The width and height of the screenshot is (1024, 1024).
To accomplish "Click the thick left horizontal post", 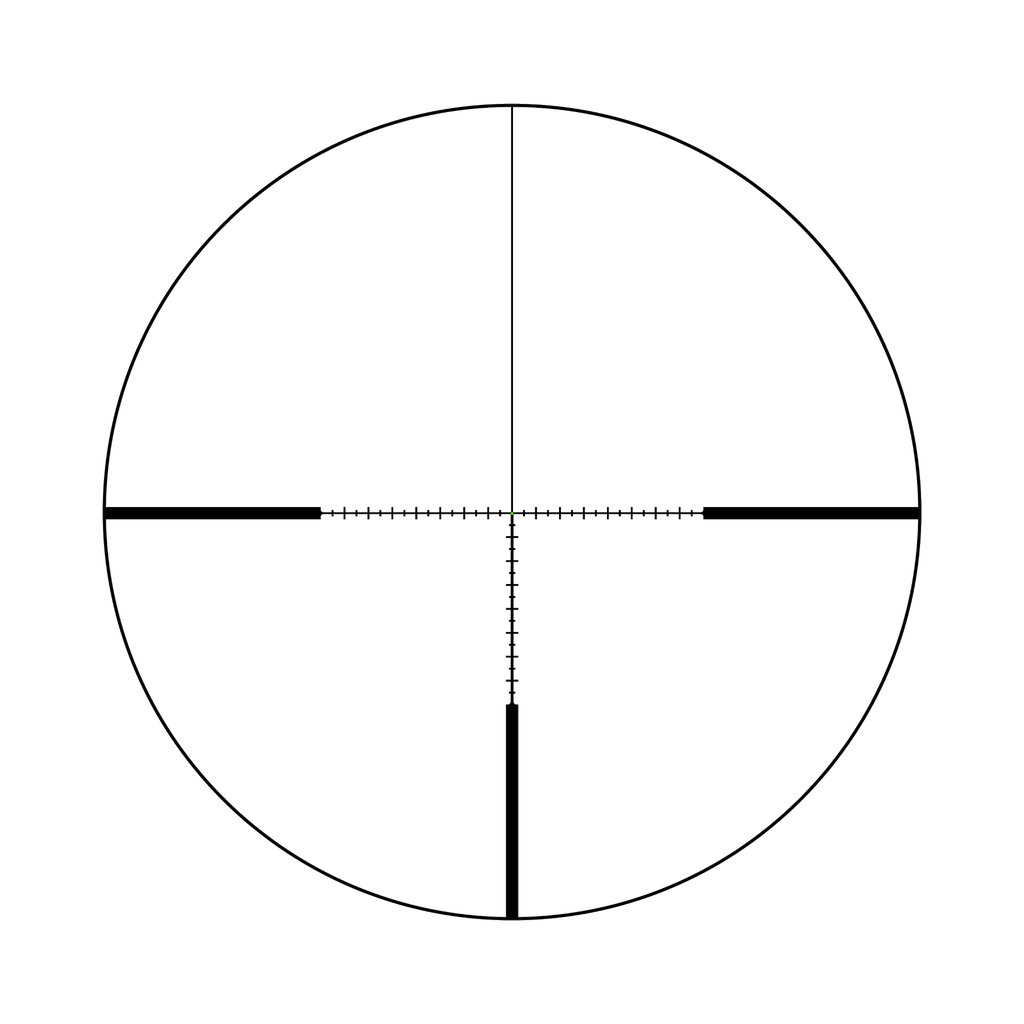I will point(212,513).
